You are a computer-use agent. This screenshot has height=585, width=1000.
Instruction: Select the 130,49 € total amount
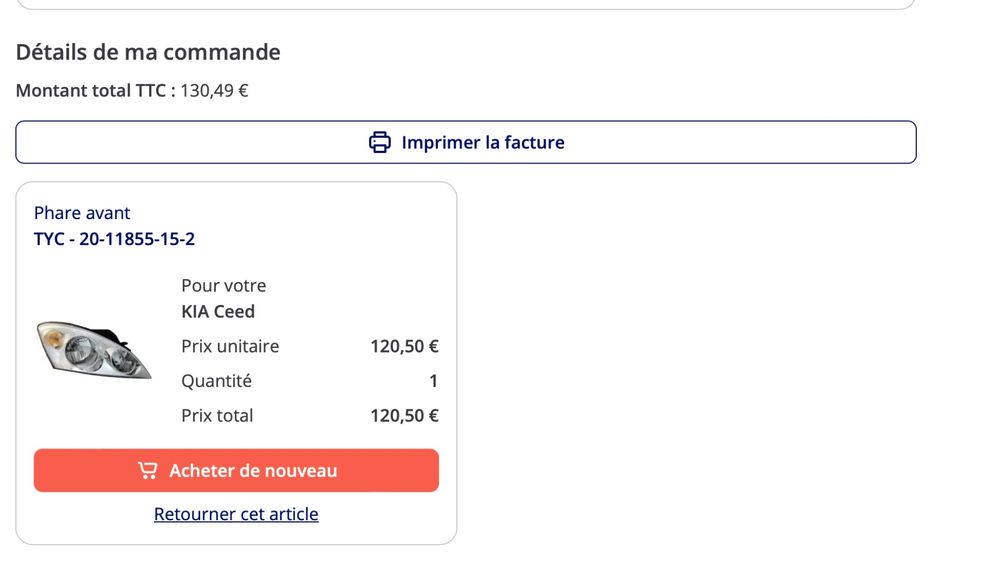pyautogui.click(x=214, y=91)
